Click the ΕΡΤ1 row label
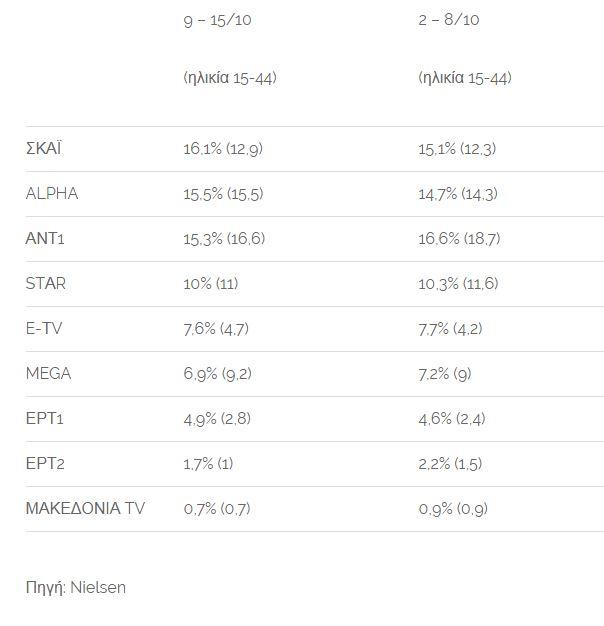 pyautogui.click(x=45, y=419)
